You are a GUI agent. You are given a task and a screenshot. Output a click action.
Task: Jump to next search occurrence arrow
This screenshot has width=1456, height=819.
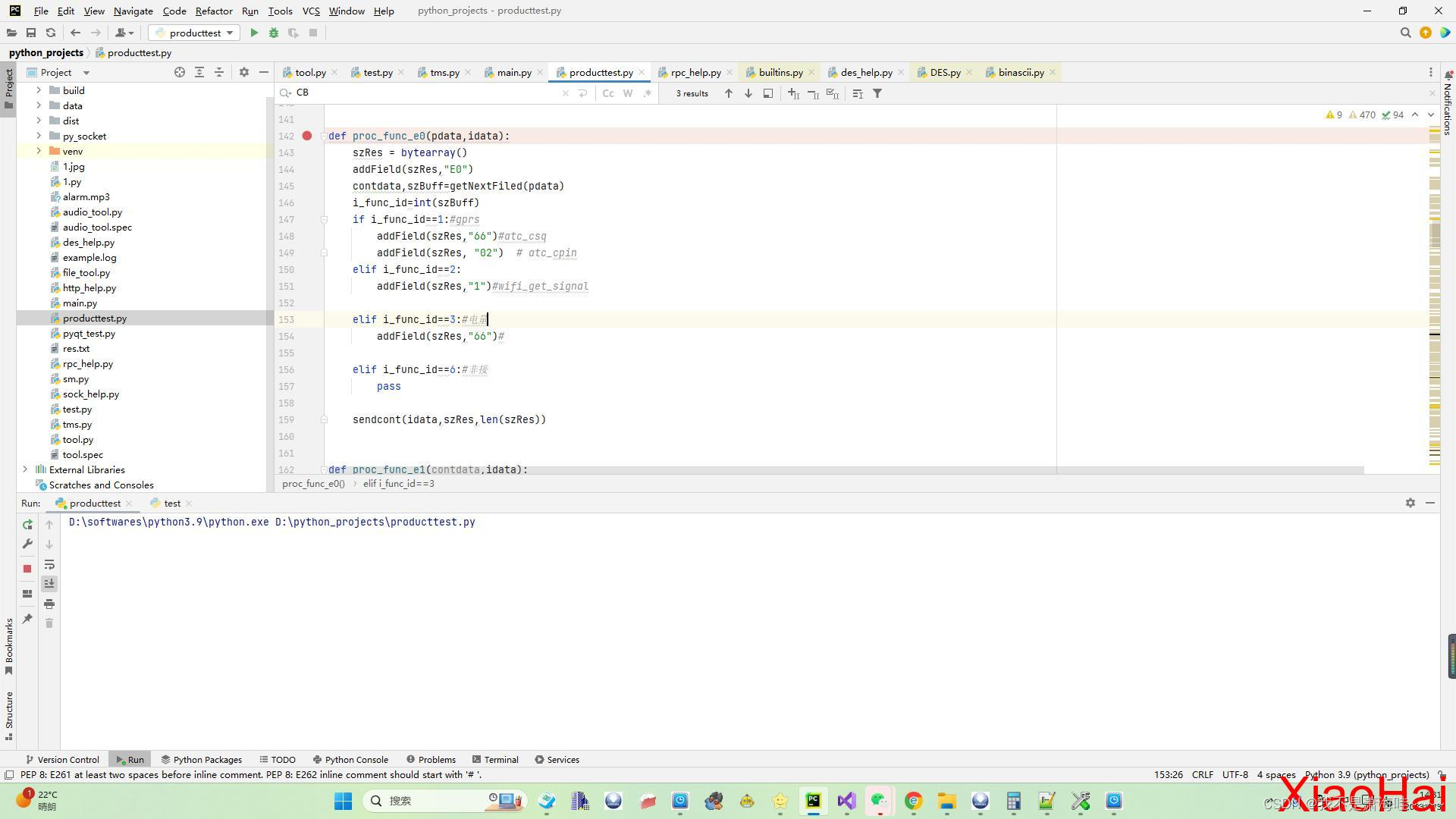pos(748,93)
